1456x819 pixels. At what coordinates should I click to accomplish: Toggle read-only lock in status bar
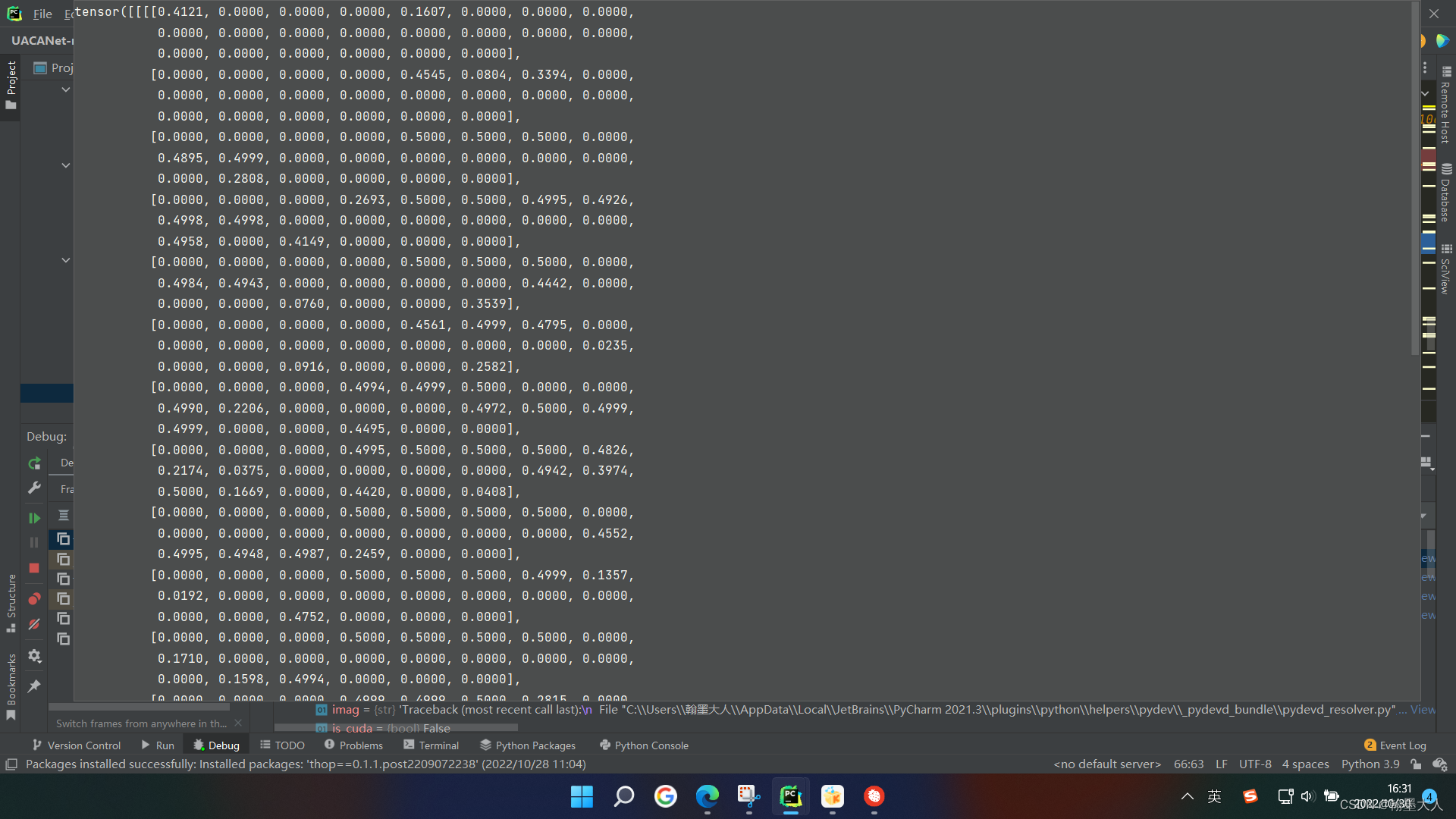1416,764
